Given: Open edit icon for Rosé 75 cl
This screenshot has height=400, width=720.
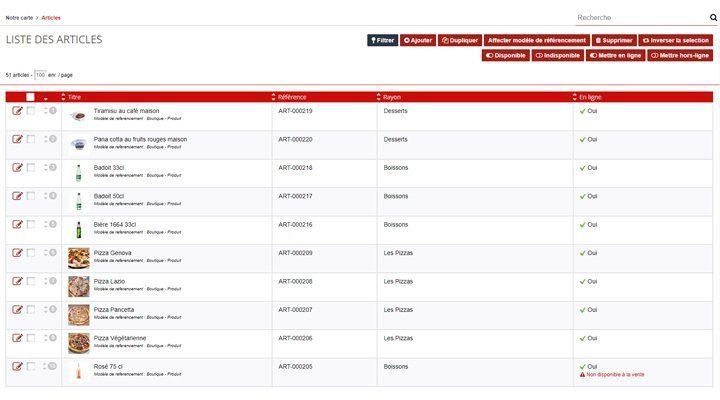Looking at the screenshot, I should coord(17,367).
